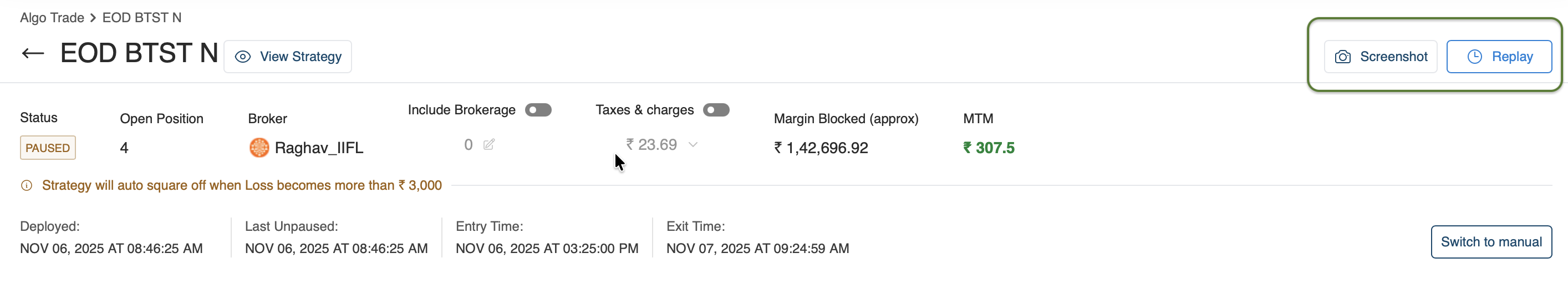Click the PAUSED status badge

click(x=48, y=148)
